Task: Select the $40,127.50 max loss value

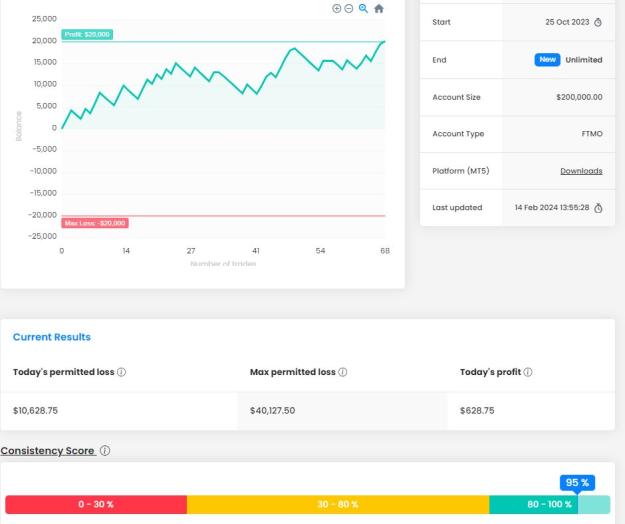Action: click(x=273, y=410)
